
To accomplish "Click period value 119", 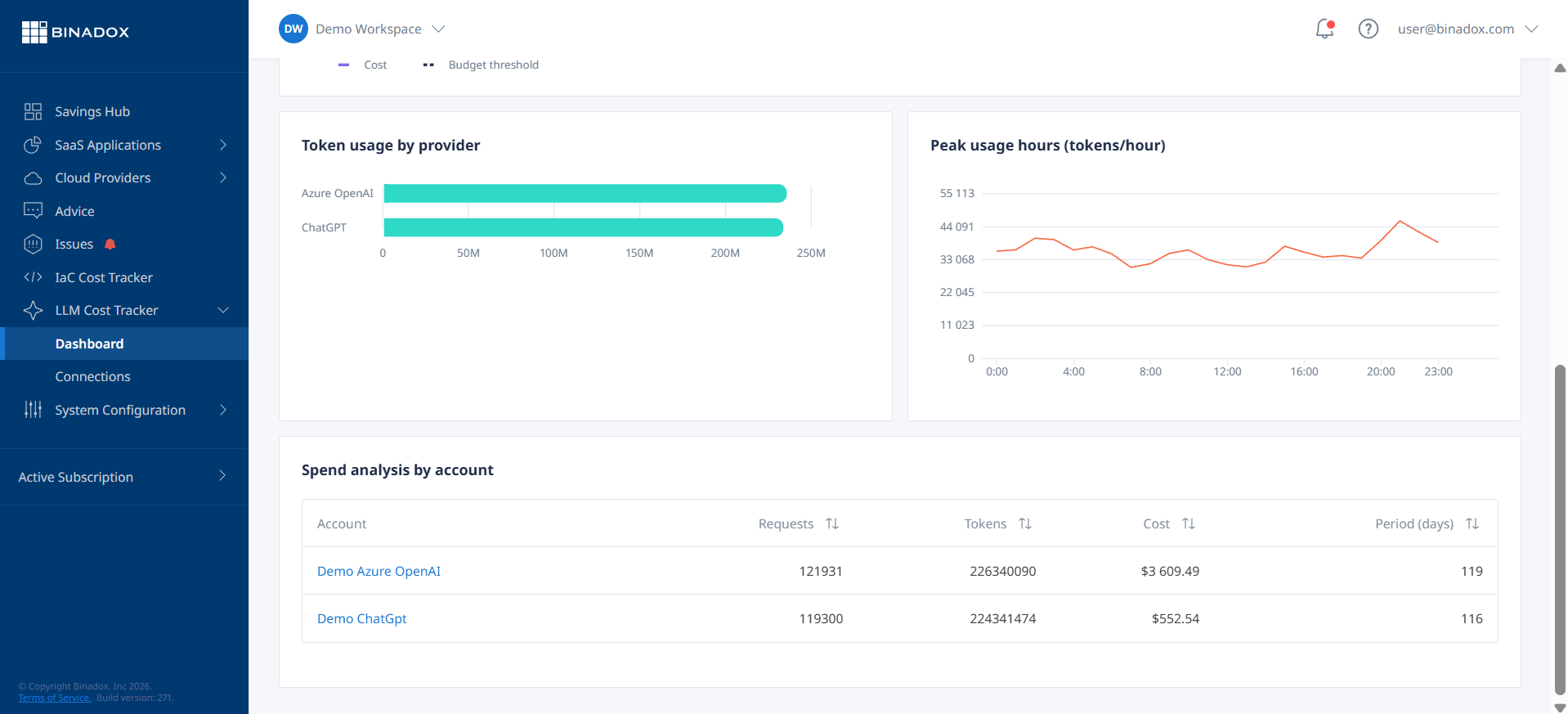I will 1472,571.
